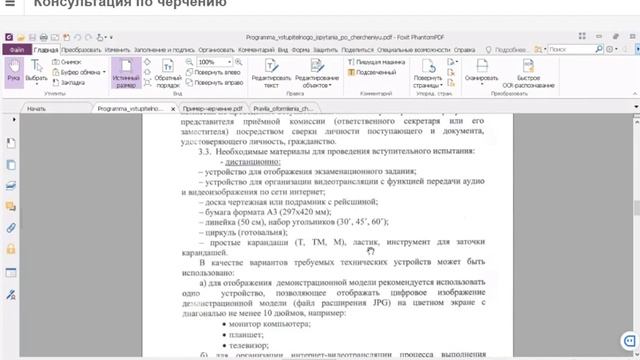Click the zoom out magnifier
This screenshot has height=360, width=640.
pos(189,62)
